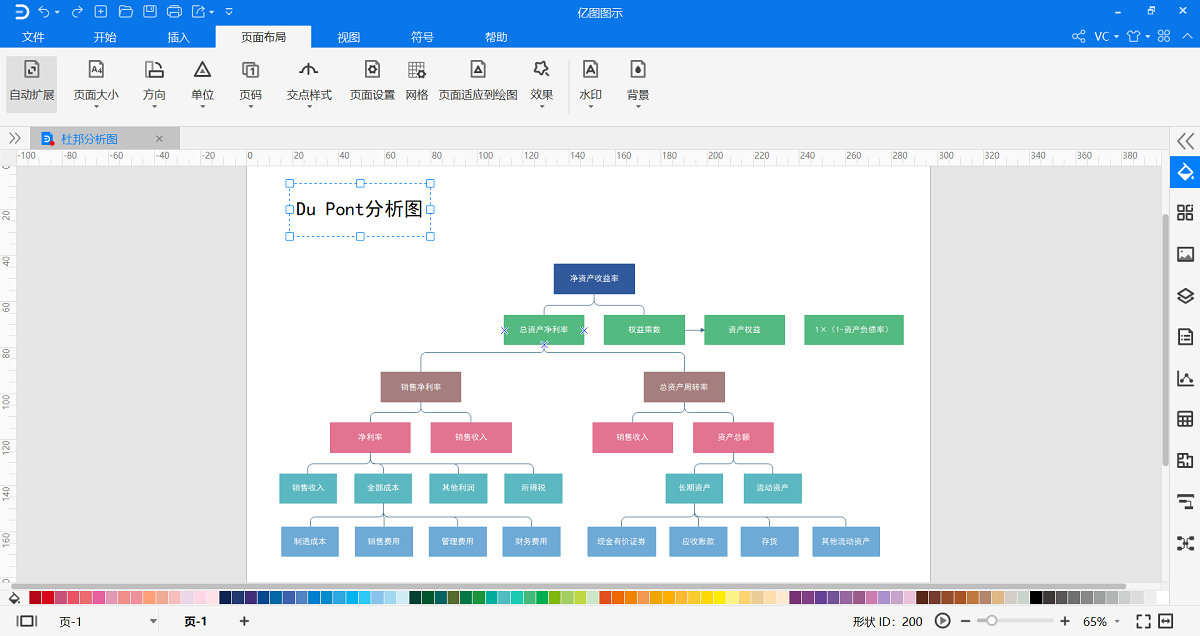This screenshot has width=1200, height=636.
Task: Click the 水印 watermark icon
Action: 590,82
